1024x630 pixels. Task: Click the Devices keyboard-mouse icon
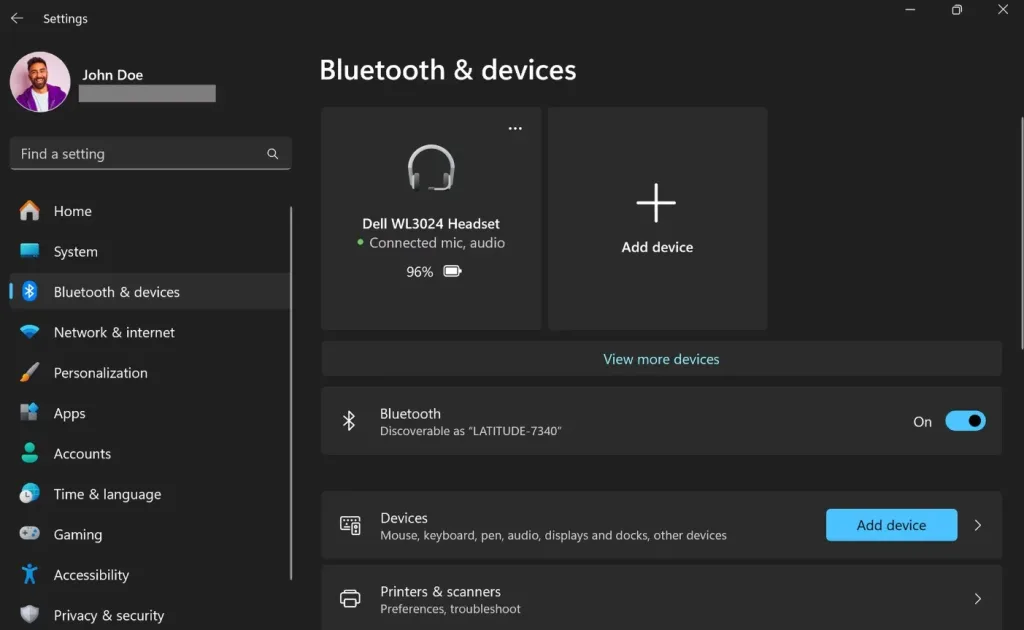[x=350, y=525]
